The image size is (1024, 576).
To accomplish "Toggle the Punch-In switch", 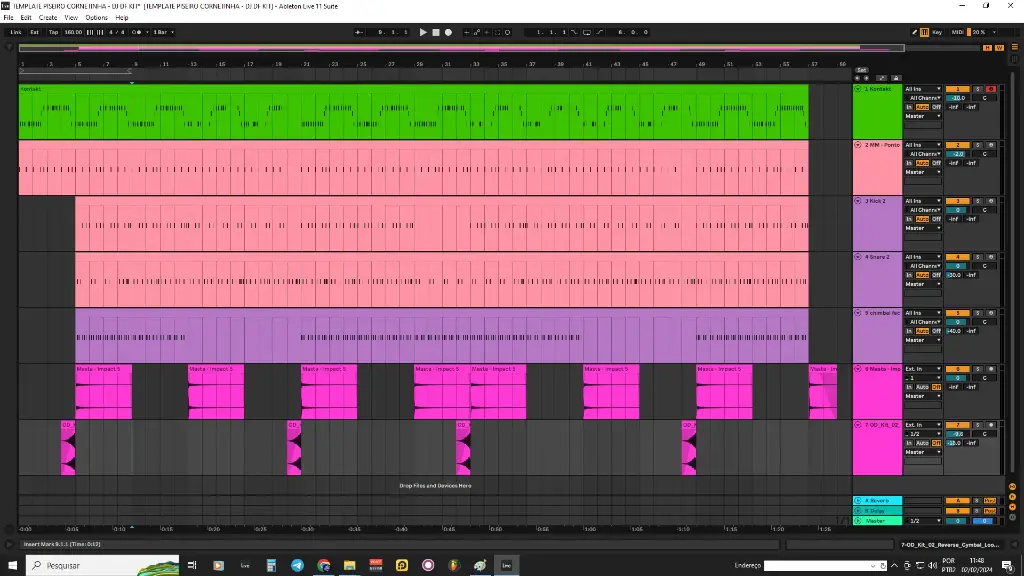I will pos(575,32).
